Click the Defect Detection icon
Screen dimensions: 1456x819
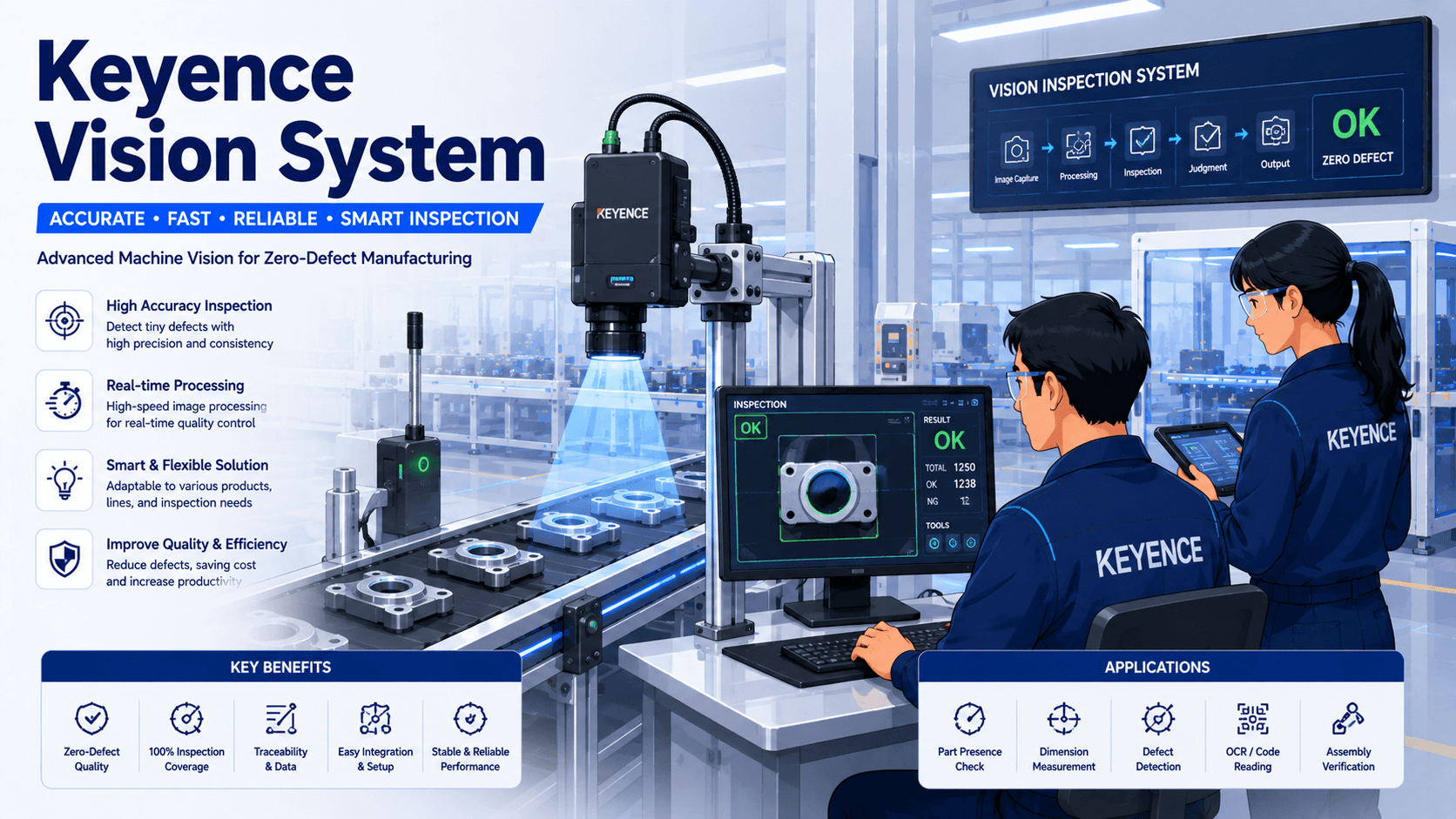pyautogui.click(x=1158, y=719)
